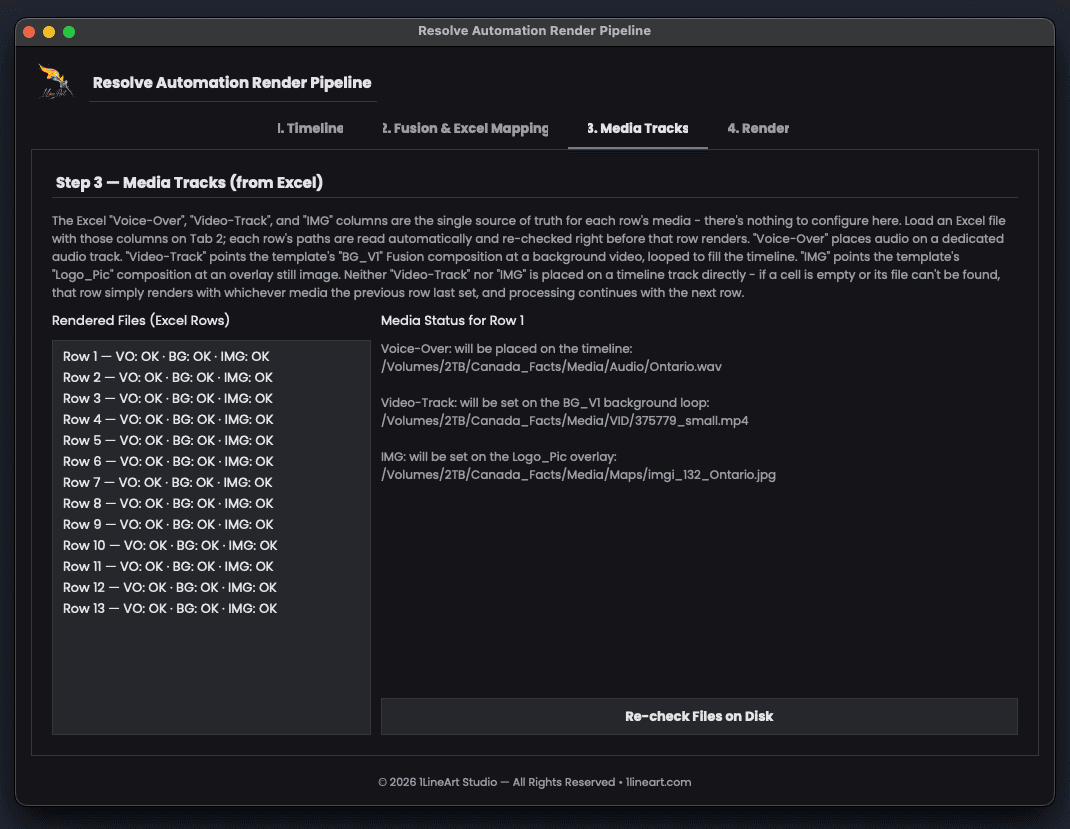Select Row 8 in the rendered files list
1070x829 pixels.
point(211,504)
